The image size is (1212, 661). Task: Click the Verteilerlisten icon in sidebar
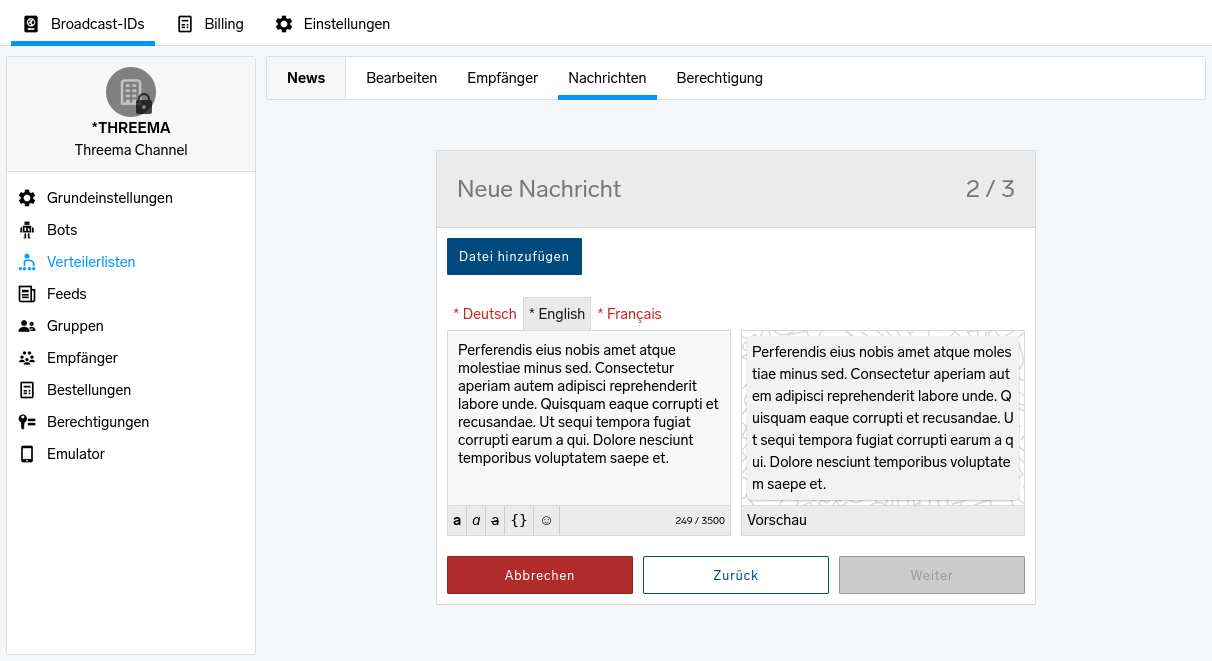tap(27, 262)
